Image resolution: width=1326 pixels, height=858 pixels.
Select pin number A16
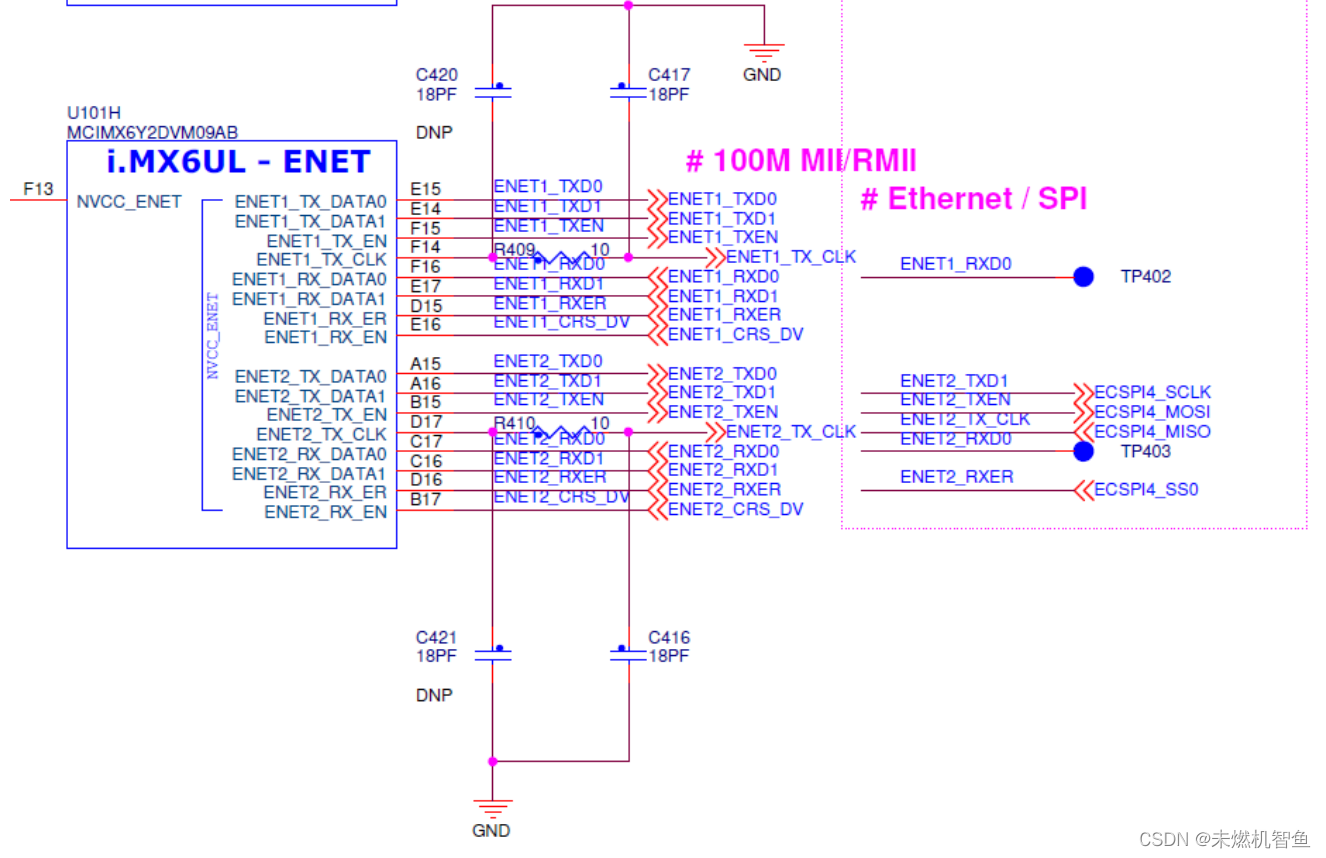point(426,384)
